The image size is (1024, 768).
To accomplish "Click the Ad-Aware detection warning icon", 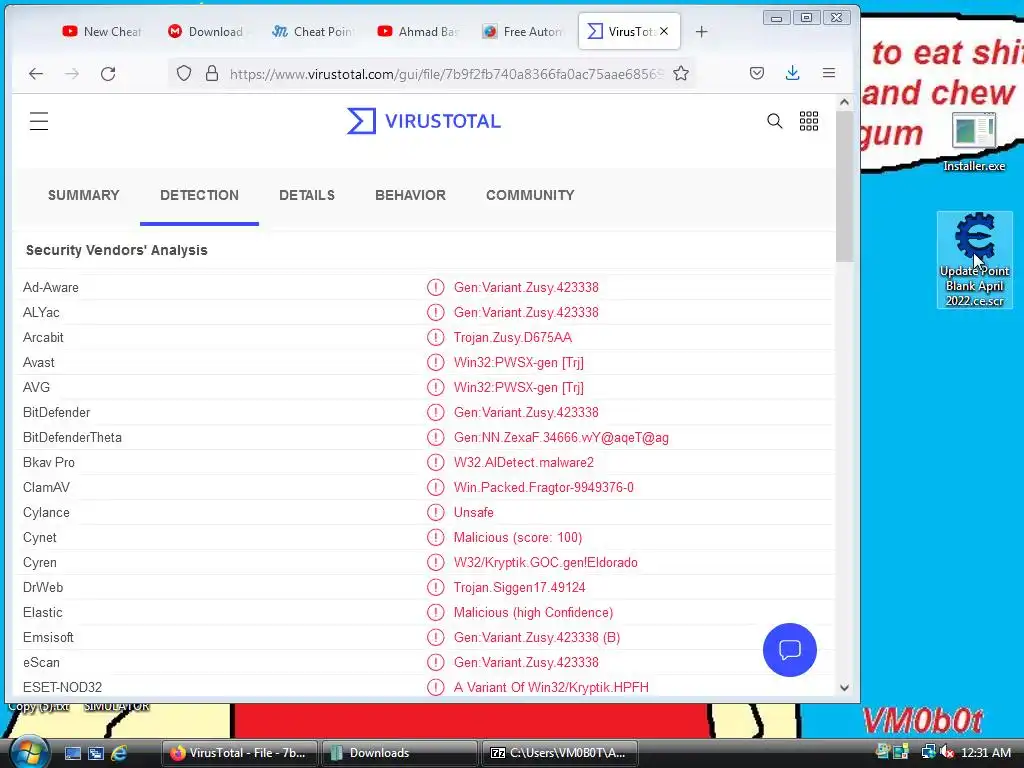I will (436, 287).
